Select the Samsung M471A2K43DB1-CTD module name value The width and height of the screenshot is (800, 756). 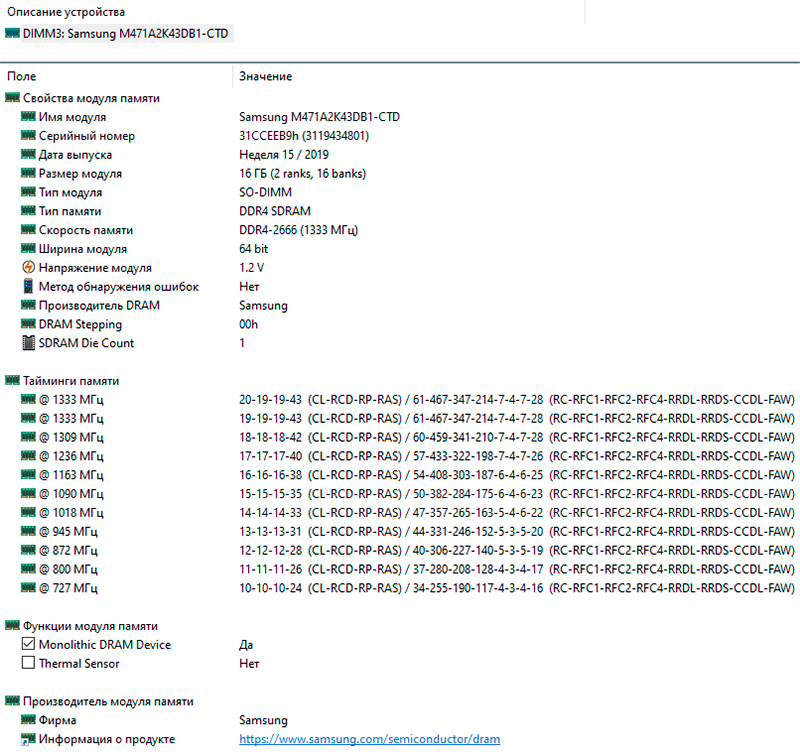click(x=319, y=117)
